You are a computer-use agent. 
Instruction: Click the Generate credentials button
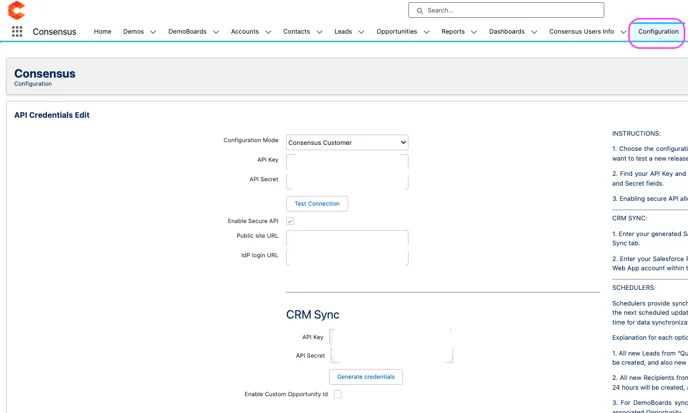[x=366, y=377]
